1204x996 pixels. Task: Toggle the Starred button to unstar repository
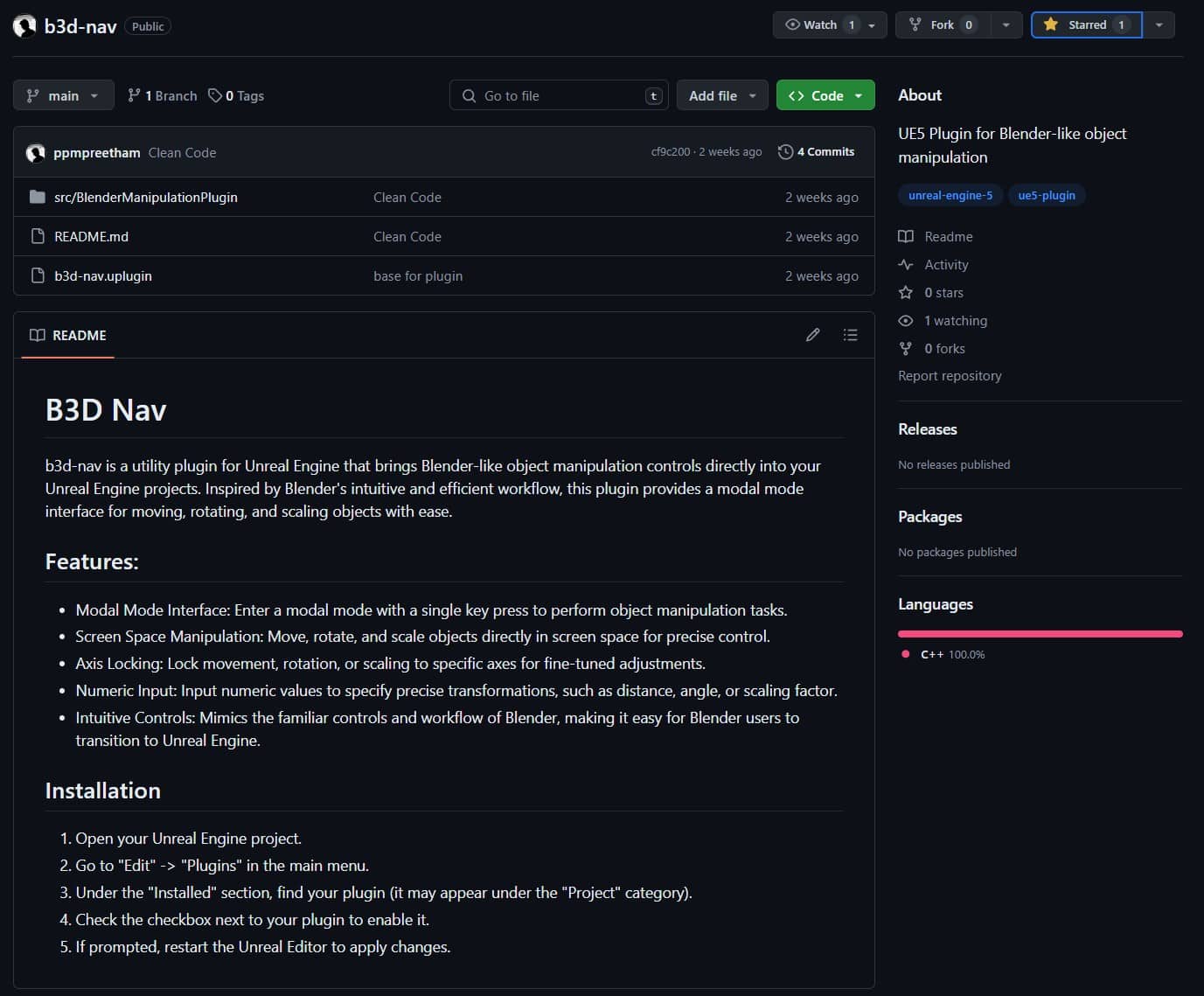[1087, 24]
